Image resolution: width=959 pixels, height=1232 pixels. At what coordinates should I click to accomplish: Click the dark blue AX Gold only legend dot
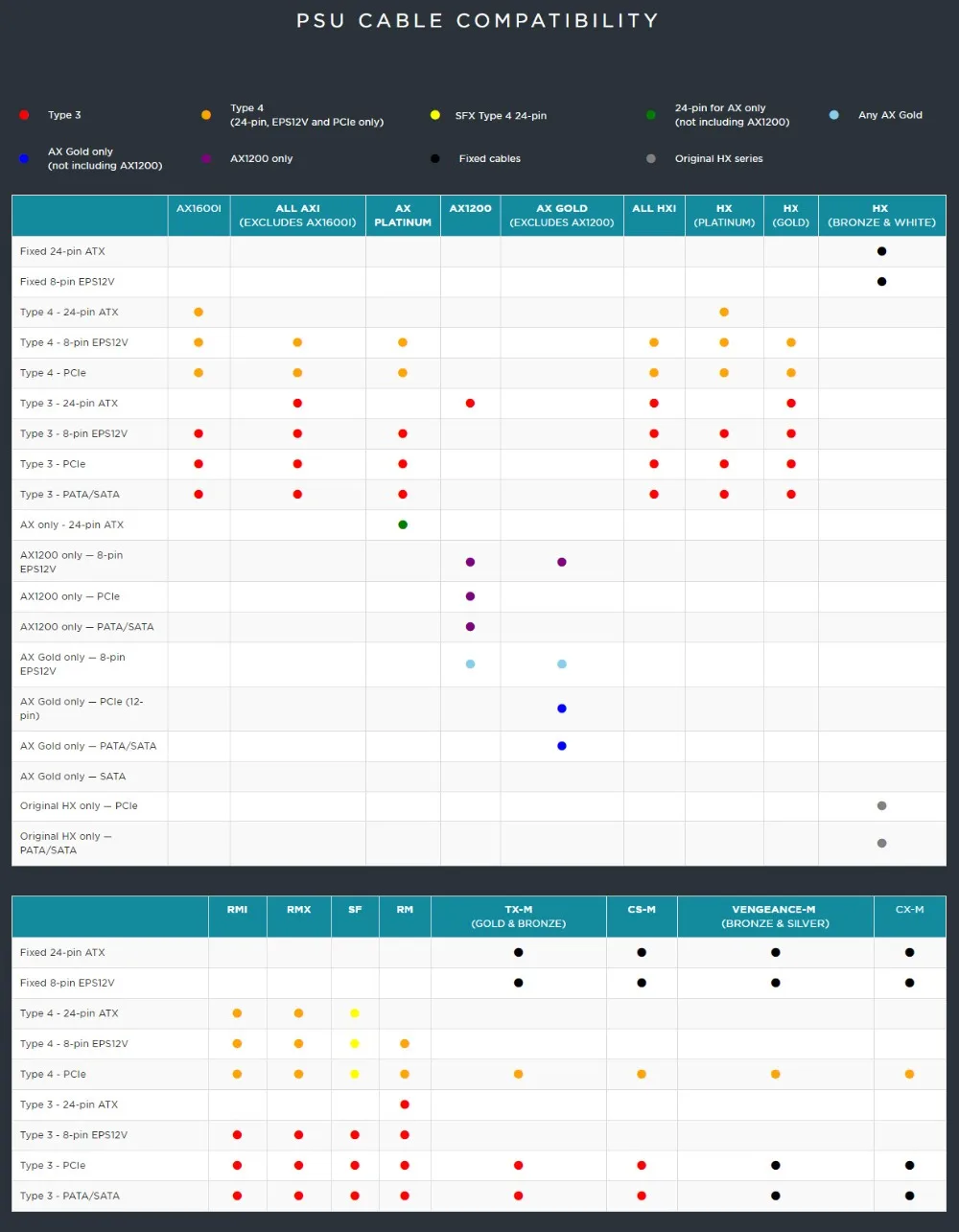click(24, 158)
